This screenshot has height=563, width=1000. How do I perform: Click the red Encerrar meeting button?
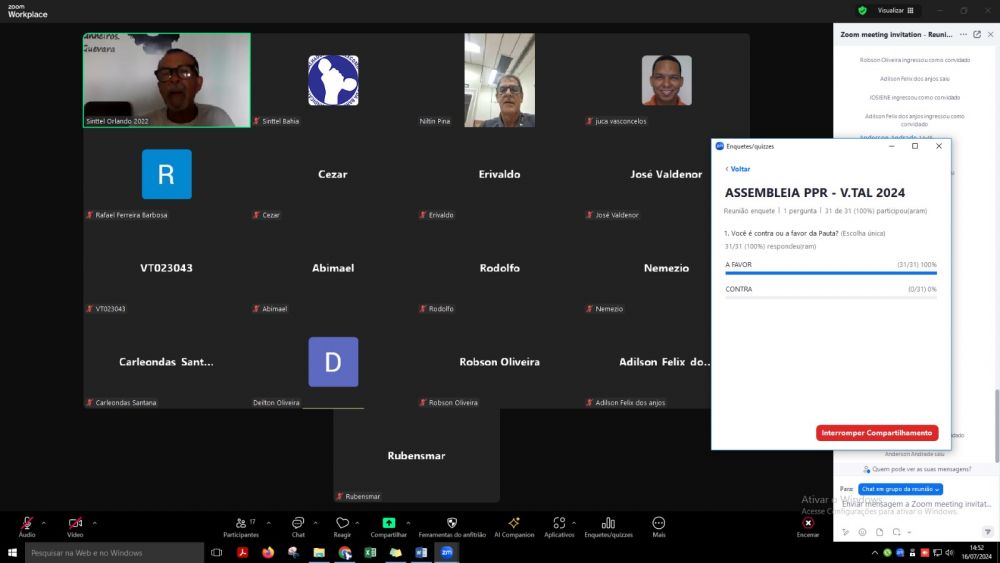(x=808, y=523)
